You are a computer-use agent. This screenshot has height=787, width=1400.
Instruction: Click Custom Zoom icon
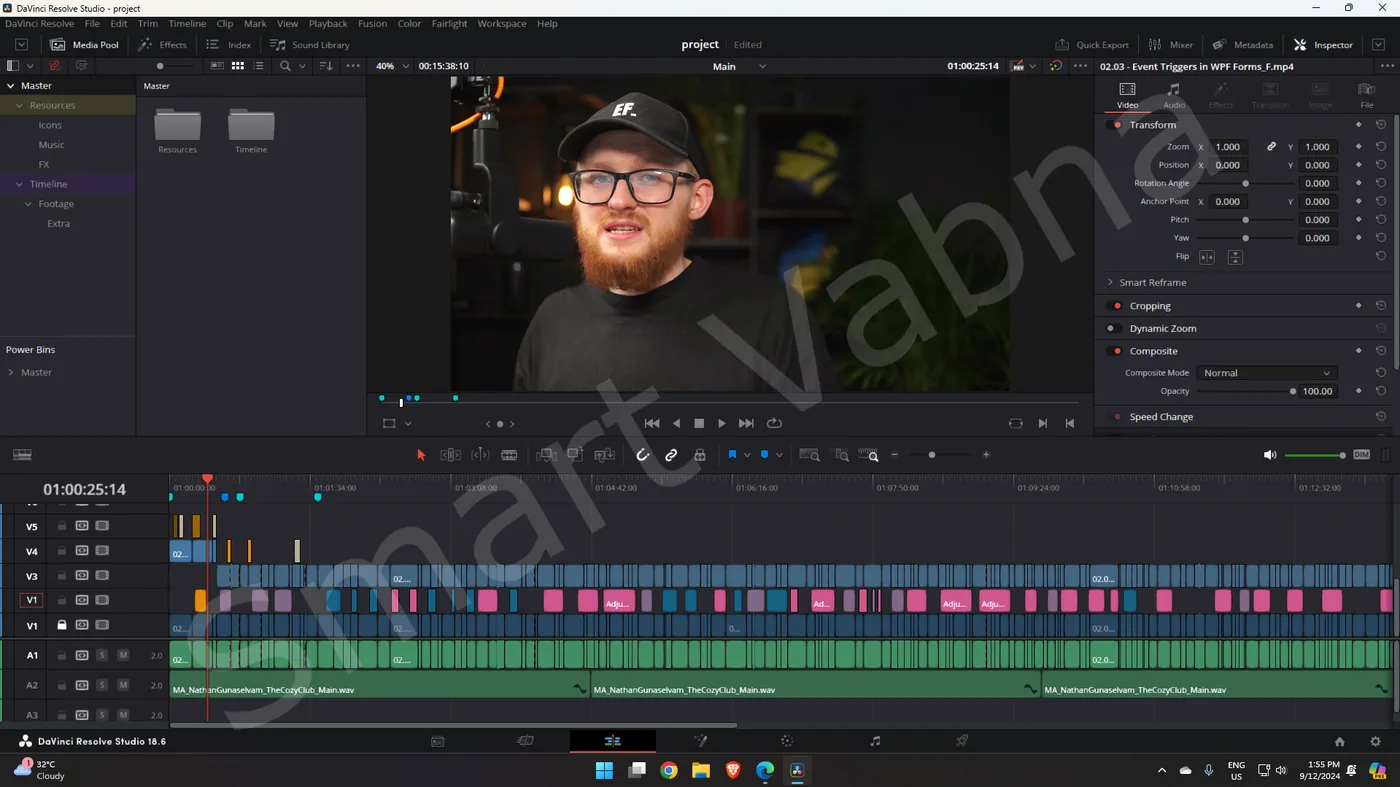coord(869,455)
